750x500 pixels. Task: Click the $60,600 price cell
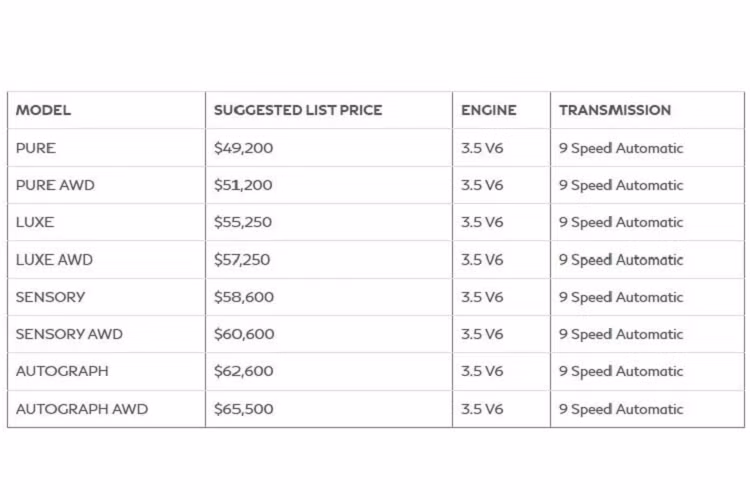click(x=244, y=334)
